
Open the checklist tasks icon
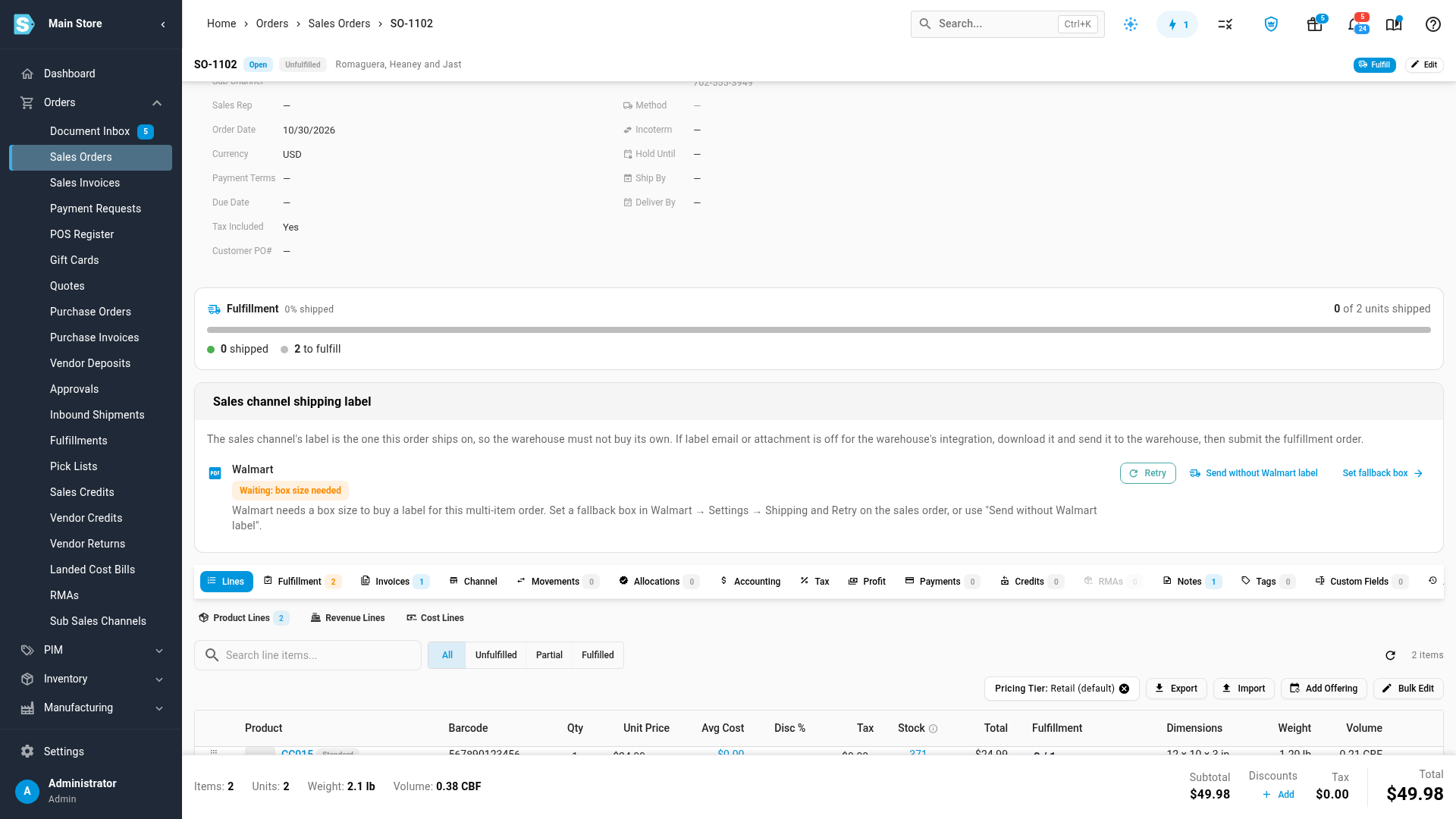tap(1225, 24)
